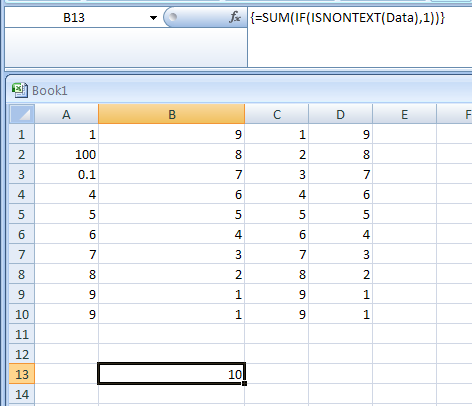Click cell C2 containing 2

pos(277,154)
